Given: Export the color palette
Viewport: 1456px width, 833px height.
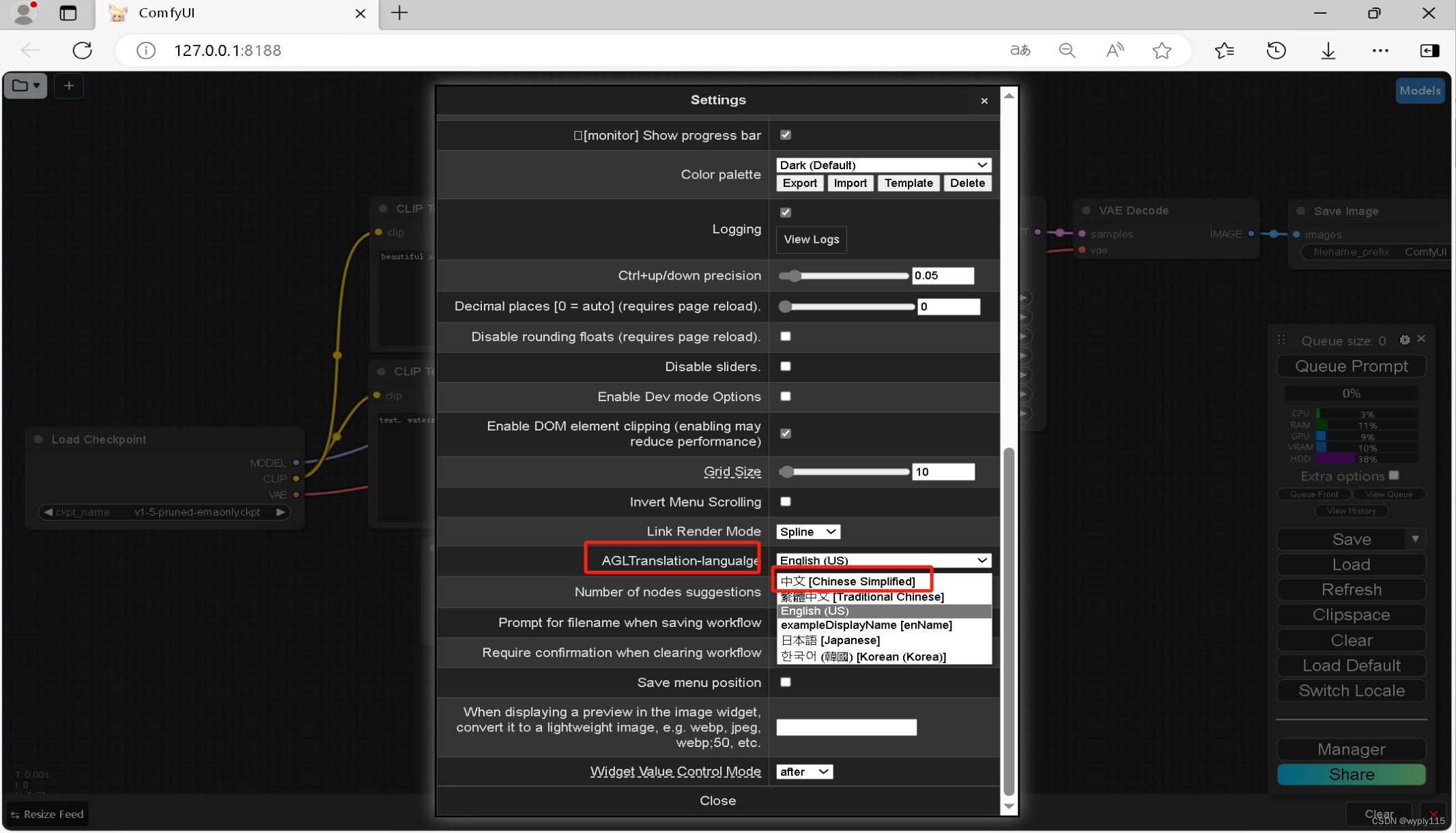Looking at the screenshot, I should pos(799,183).
